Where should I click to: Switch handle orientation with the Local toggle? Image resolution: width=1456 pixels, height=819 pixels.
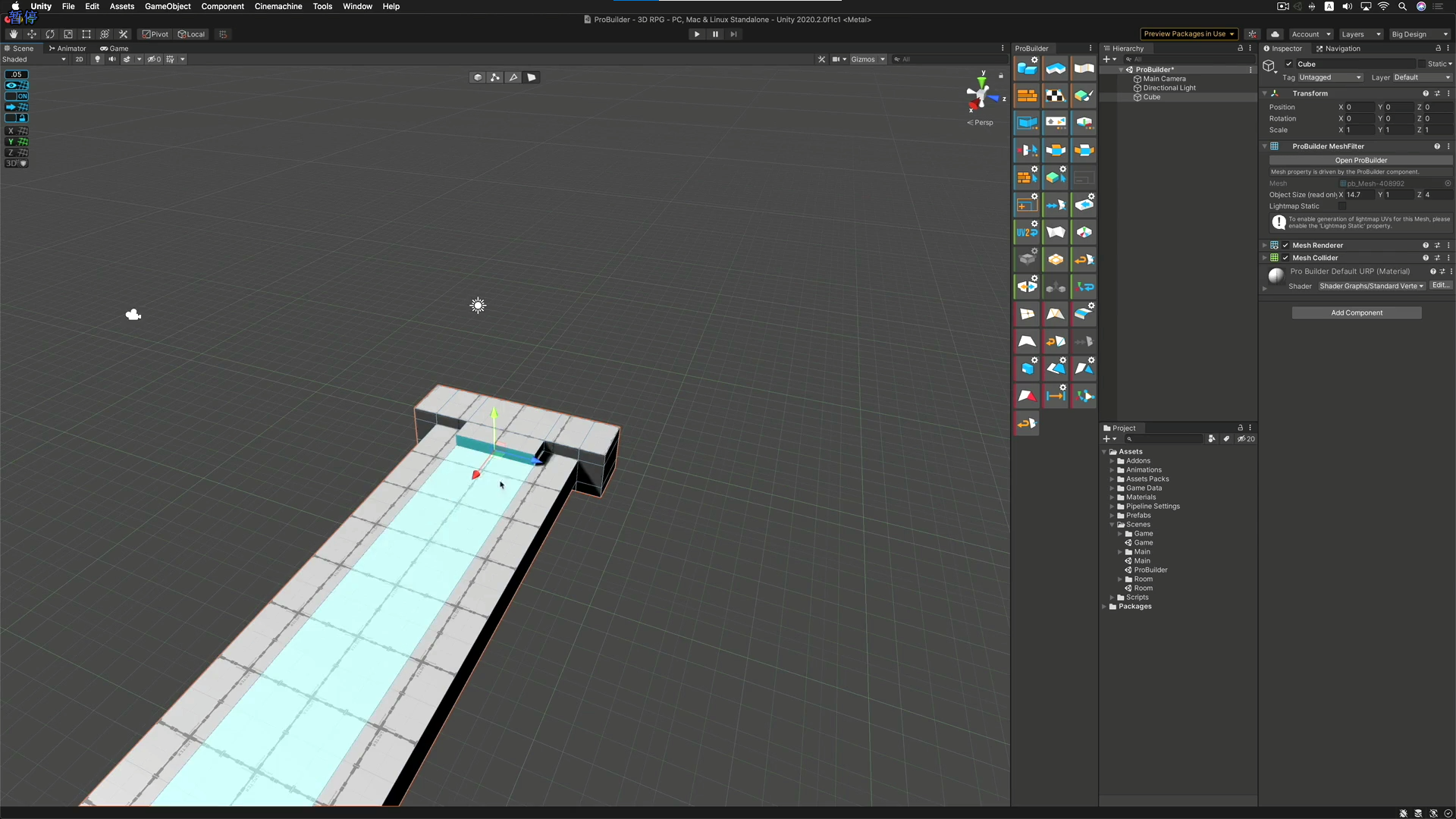[191, 34]
